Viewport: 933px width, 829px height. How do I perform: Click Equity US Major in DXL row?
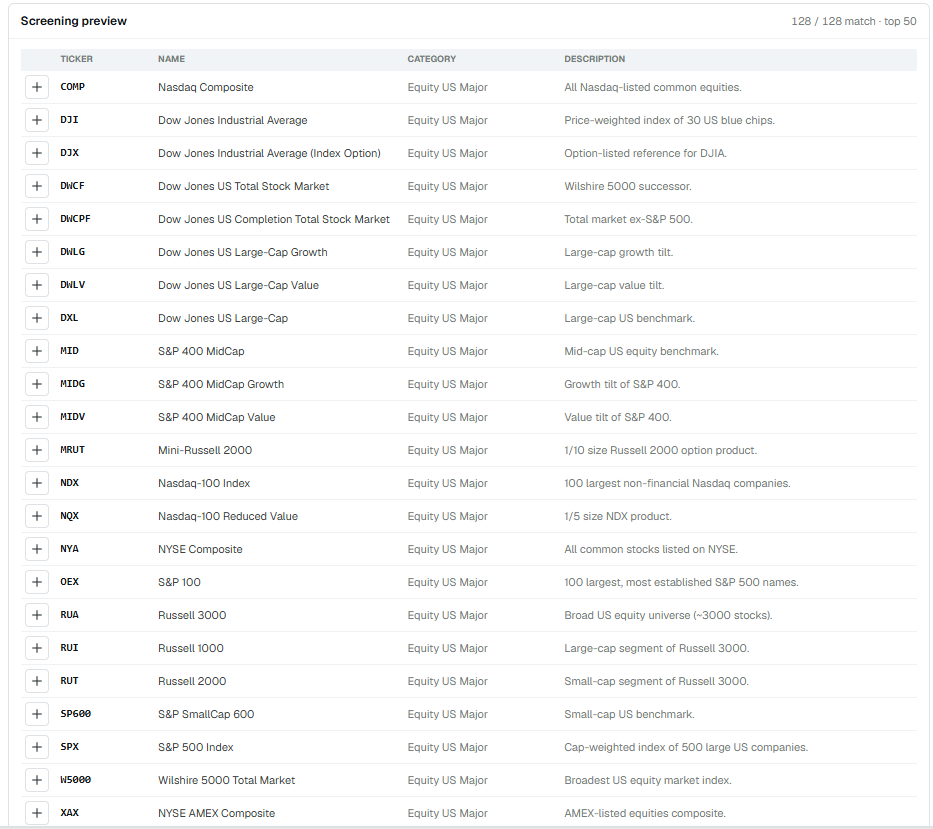pyautogui.click(x=447, y=318)
